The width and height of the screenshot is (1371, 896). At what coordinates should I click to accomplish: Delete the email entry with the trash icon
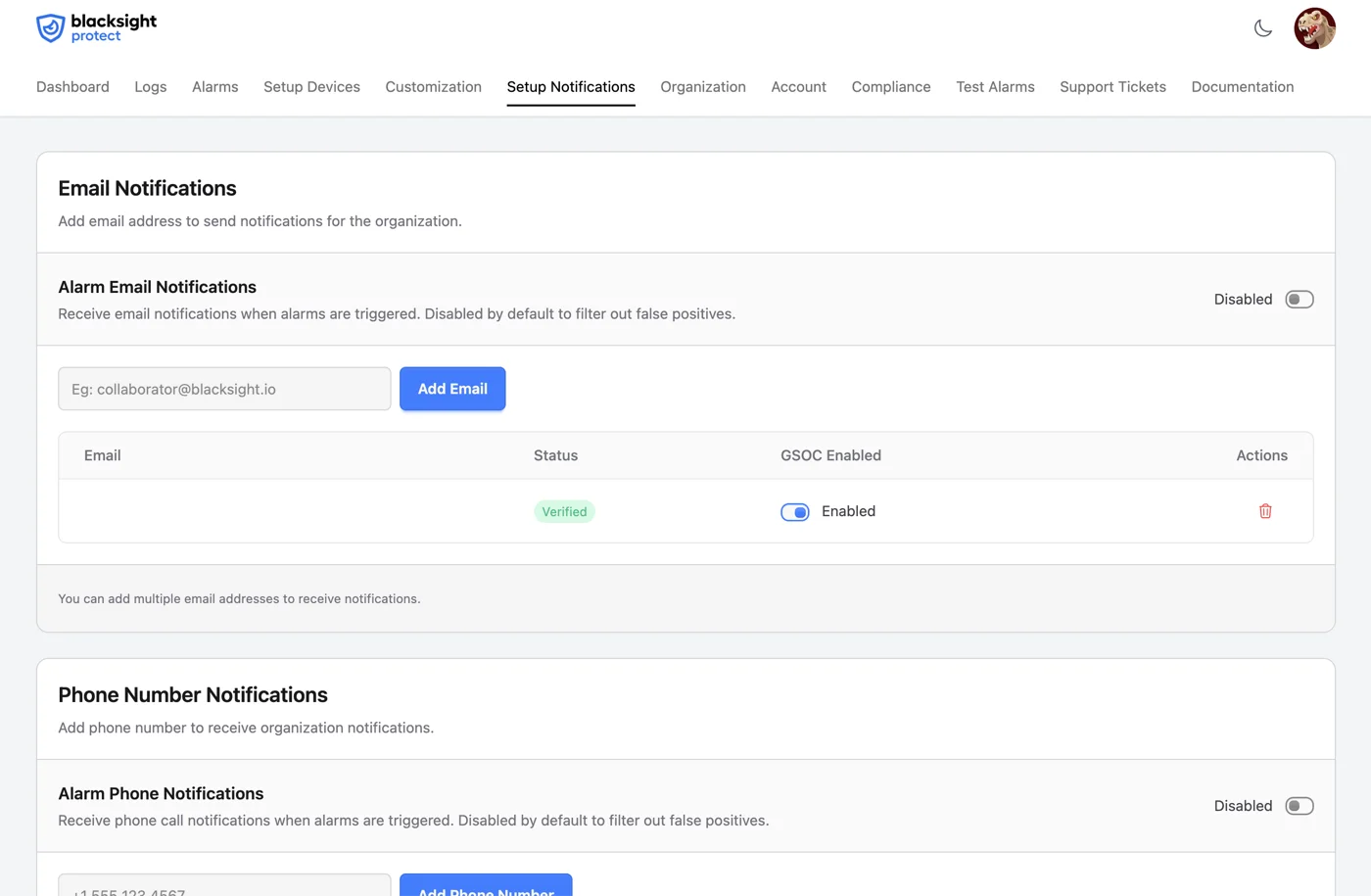click(x=1264, y=511)
